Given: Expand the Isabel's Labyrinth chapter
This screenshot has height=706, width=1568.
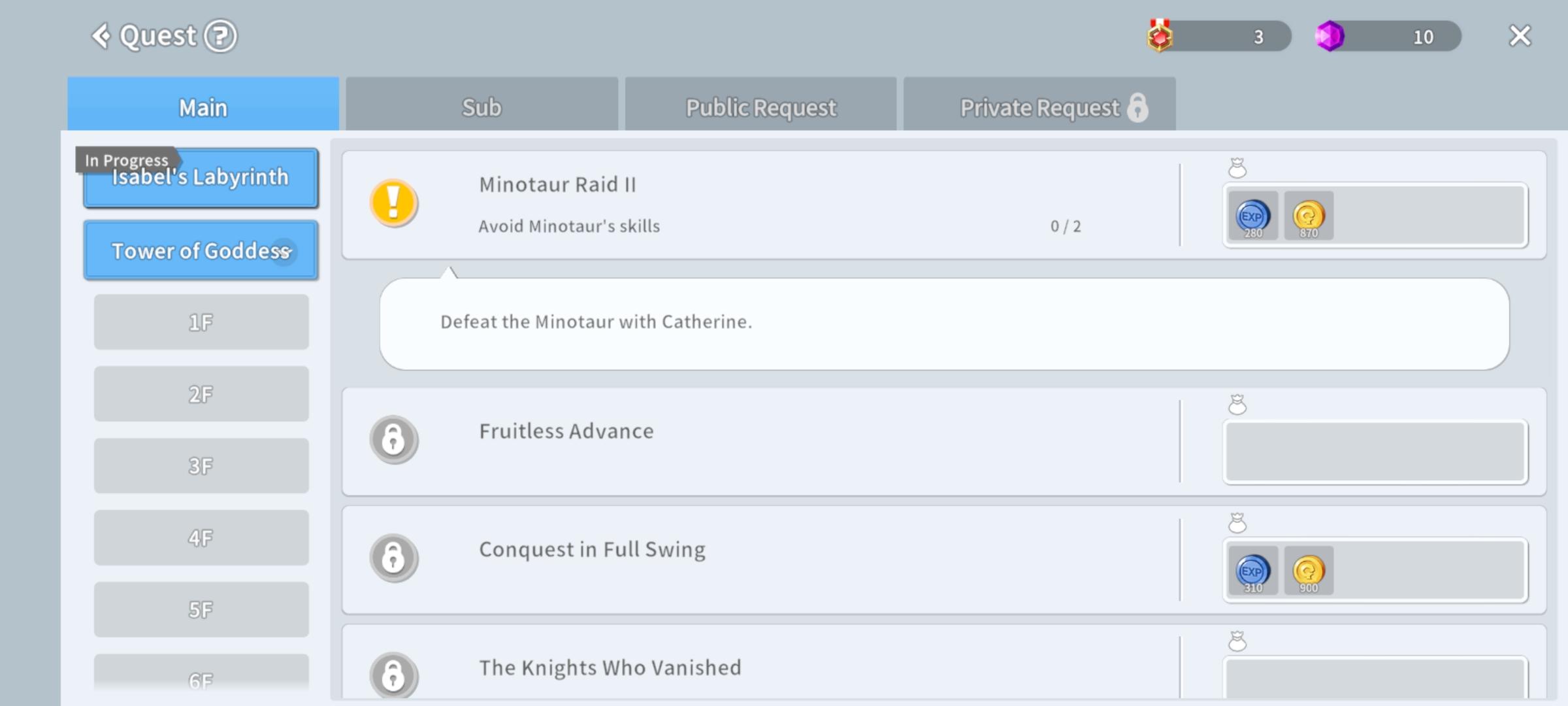Looking at the screenshot, I should (201, 178).
